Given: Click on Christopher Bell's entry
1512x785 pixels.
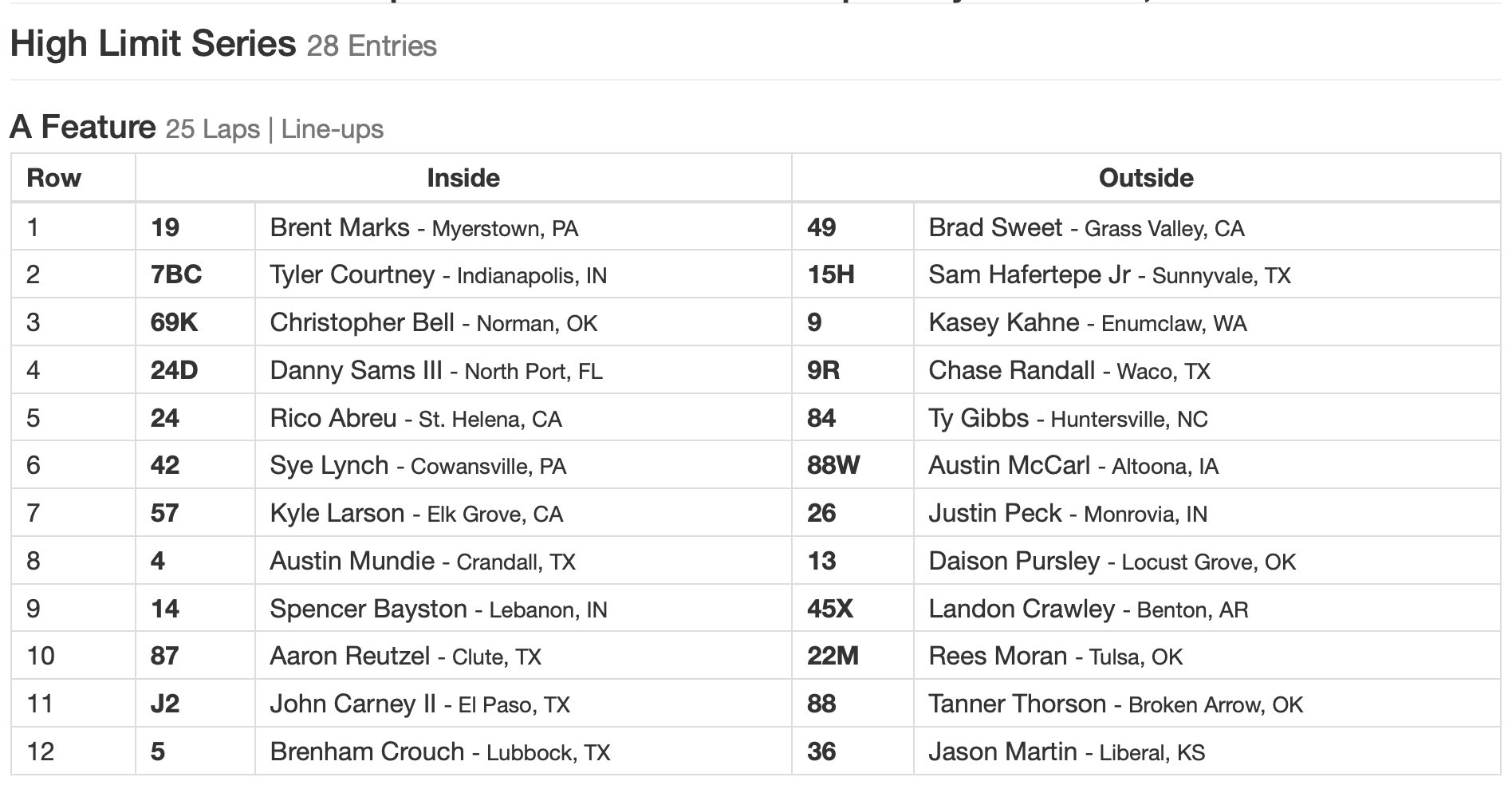Looking at the screenshot, I should [361, 322].
